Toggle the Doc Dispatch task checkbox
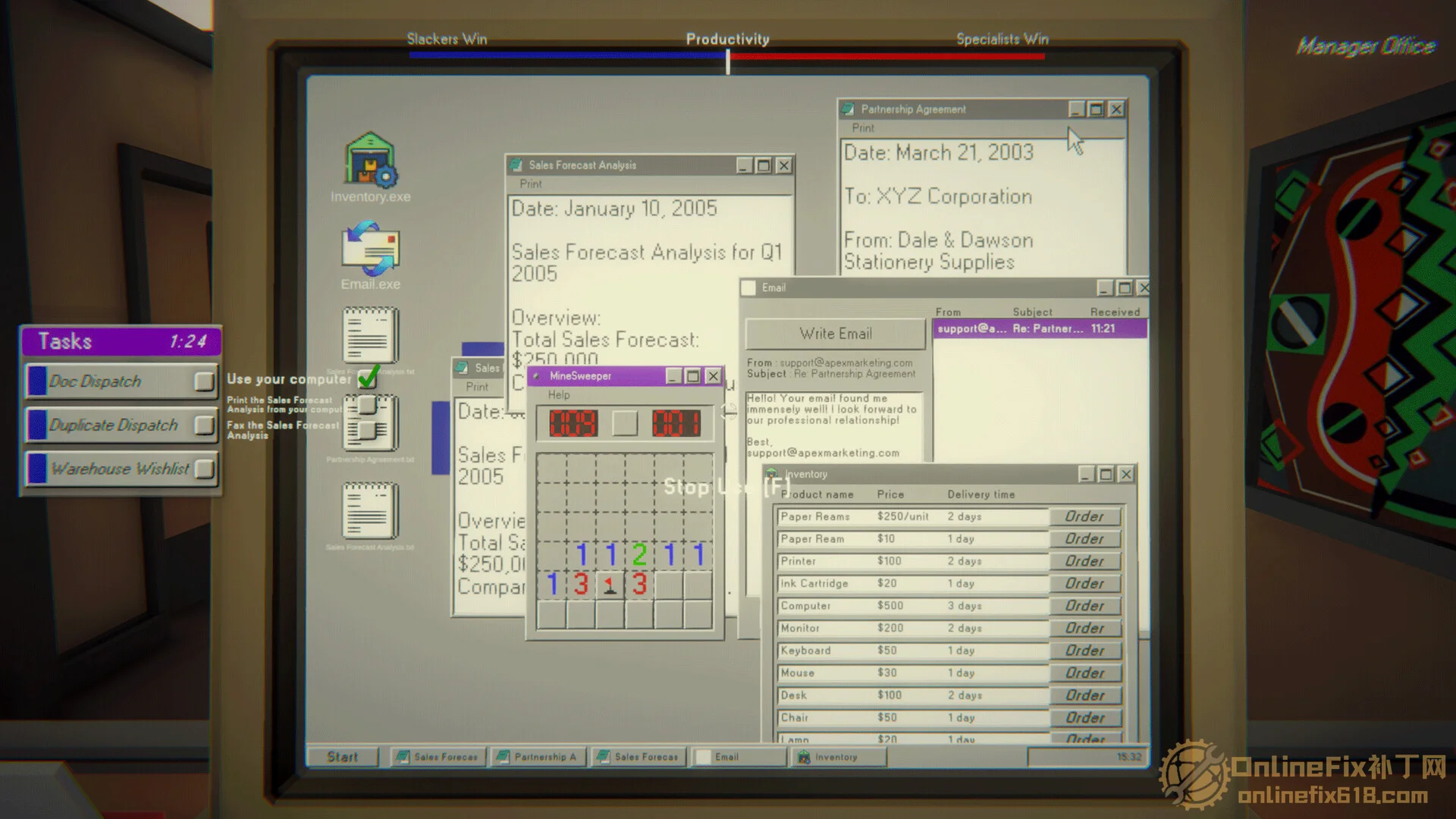The image size is (1456, 819). pyautogui.click(x=204, y=381)
